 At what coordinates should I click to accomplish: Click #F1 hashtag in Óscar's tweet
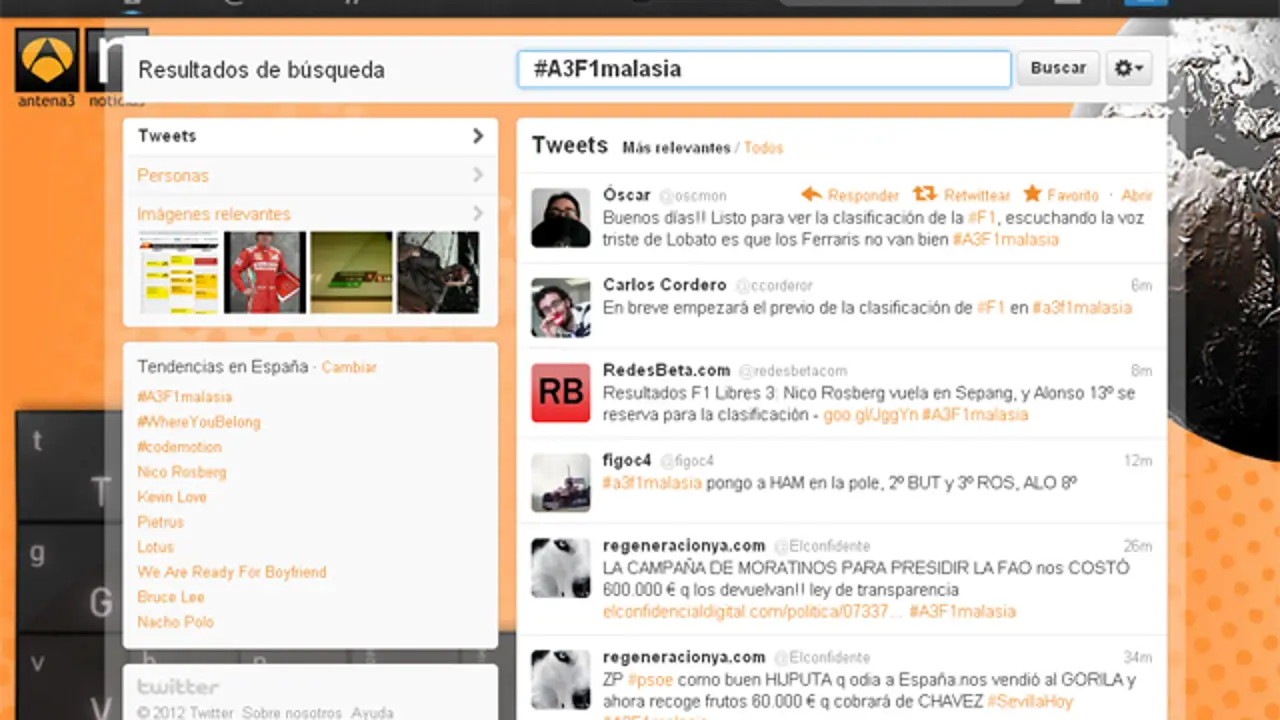click(x=980, y=217)
